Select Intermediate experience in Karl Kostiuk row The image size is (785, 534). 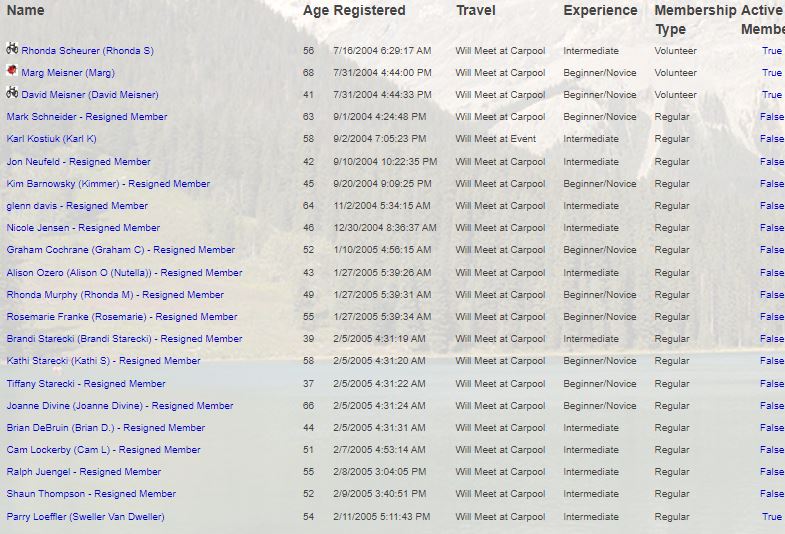tap(591, 139)
